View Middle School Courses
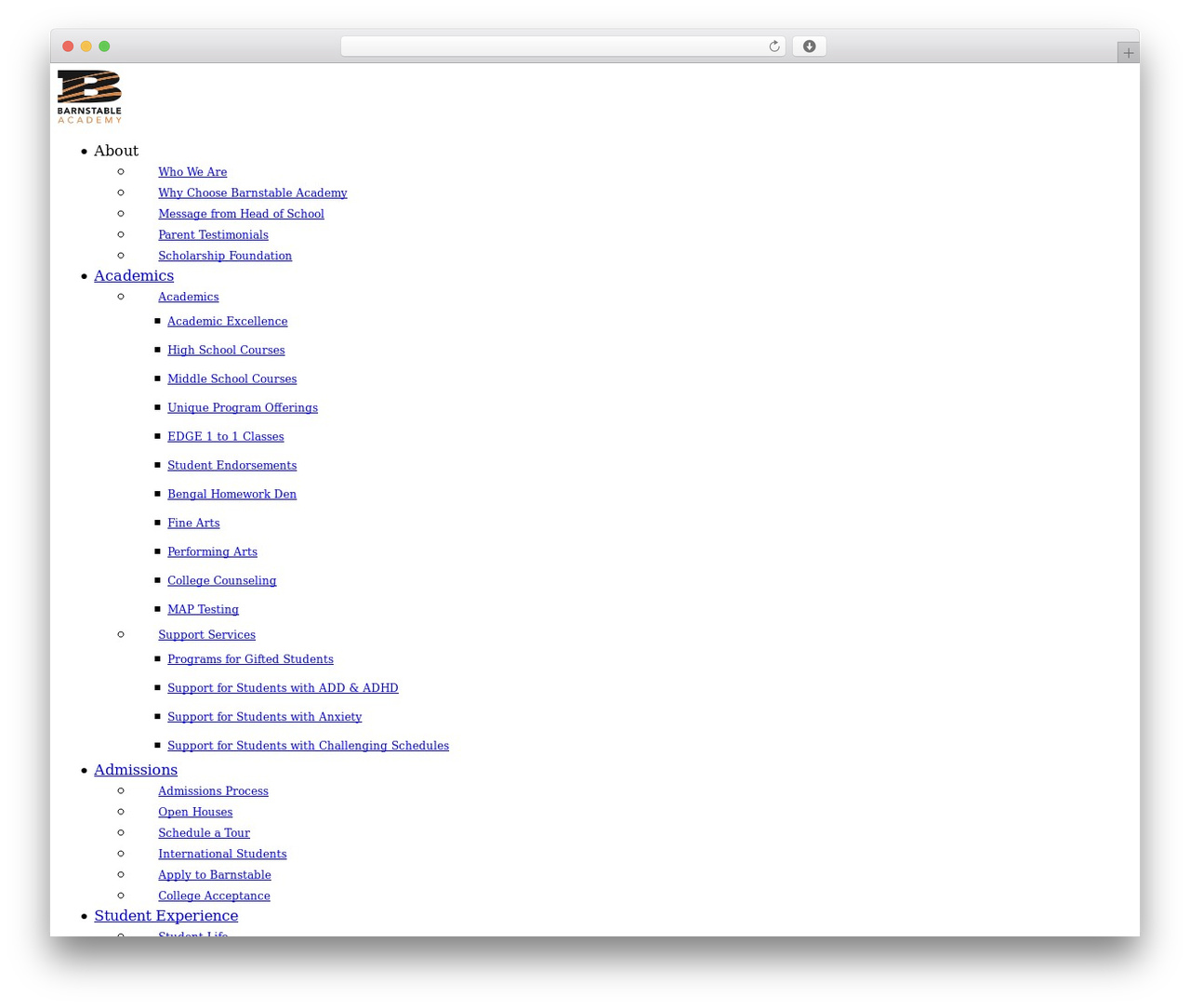 pos(232,378)
